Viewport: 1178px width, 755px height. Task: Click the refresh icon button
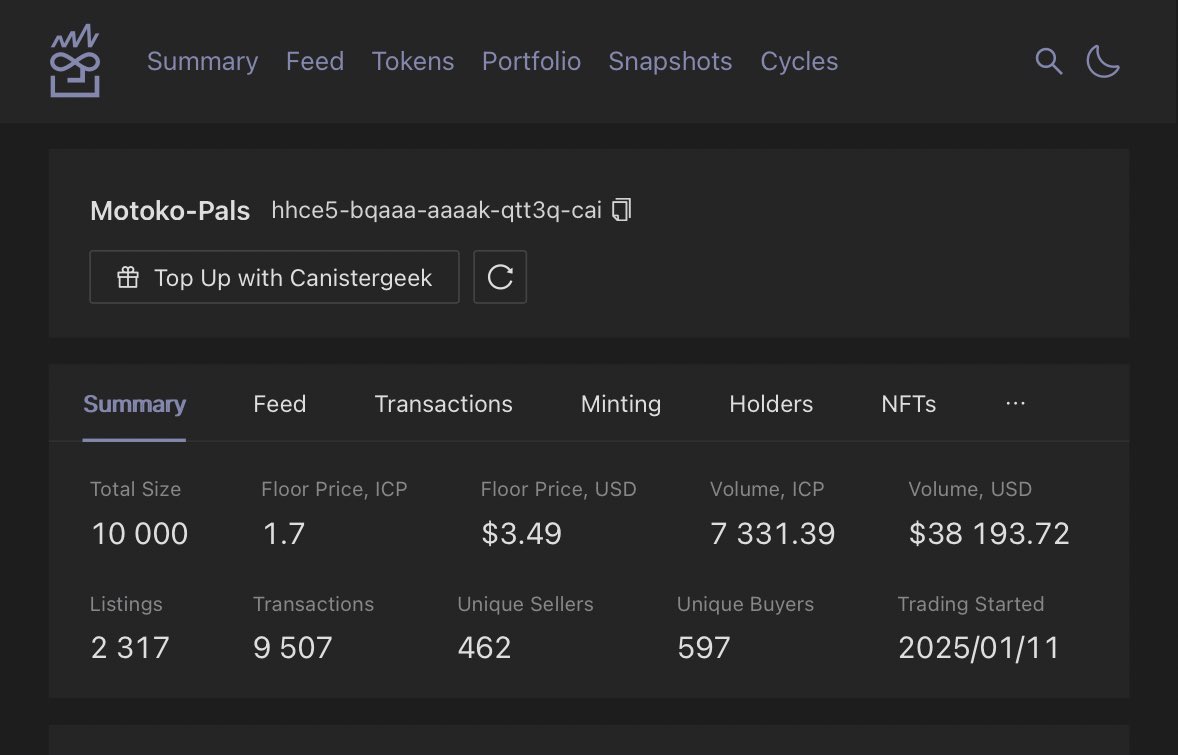coord(500,277)
